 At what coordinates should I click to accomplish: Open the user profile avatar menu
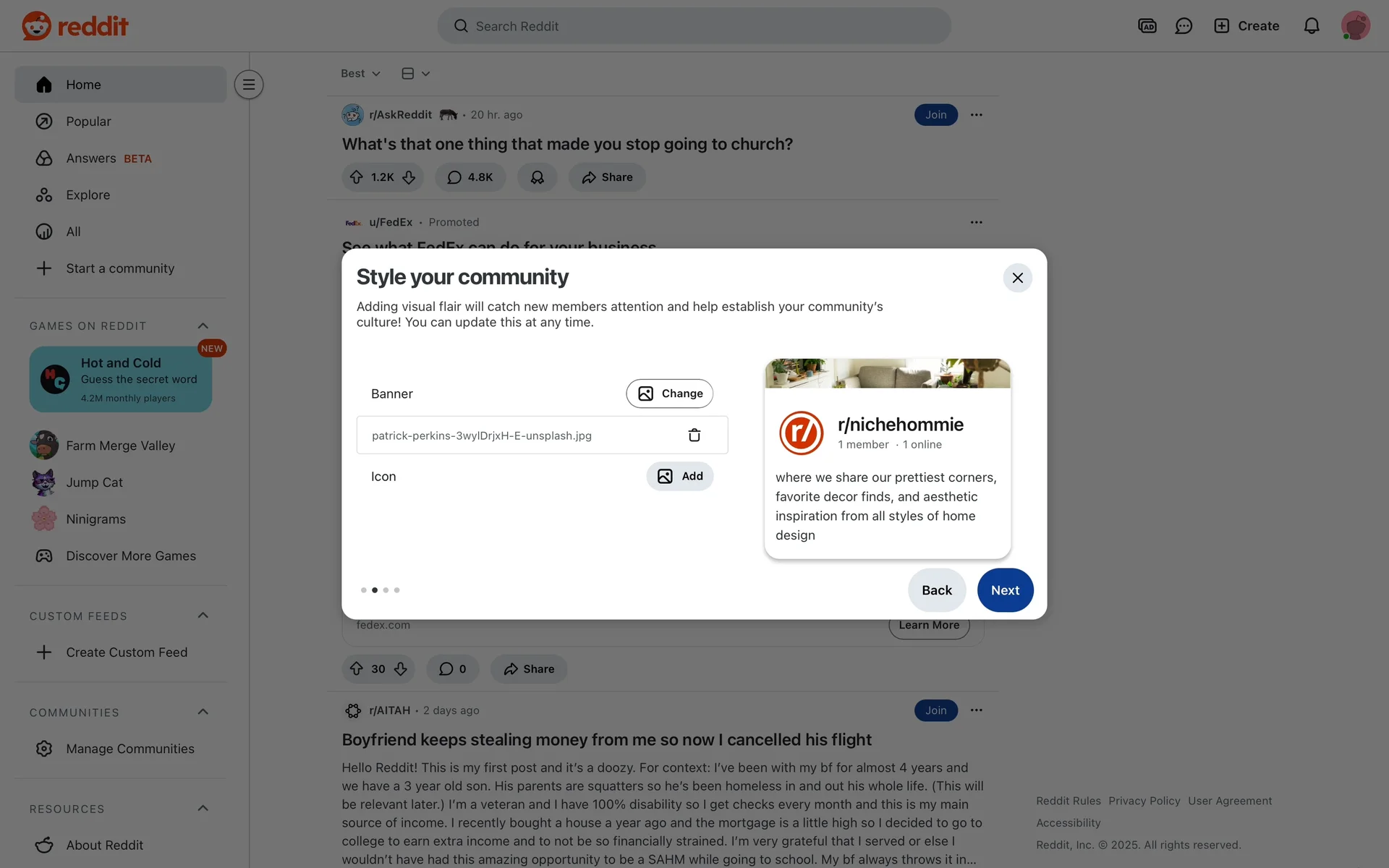tap(1355, 26)
